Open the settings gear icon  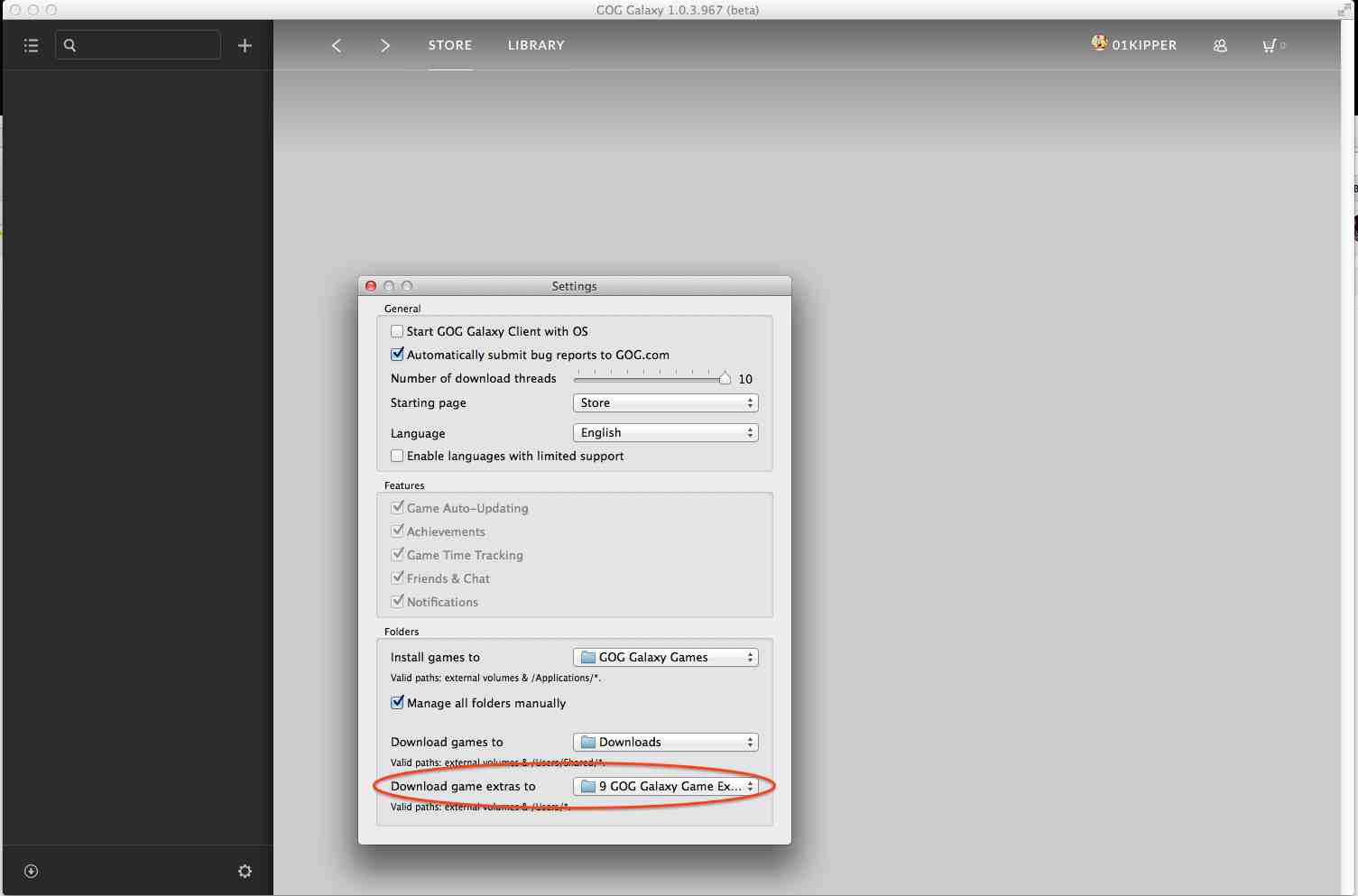245,871
